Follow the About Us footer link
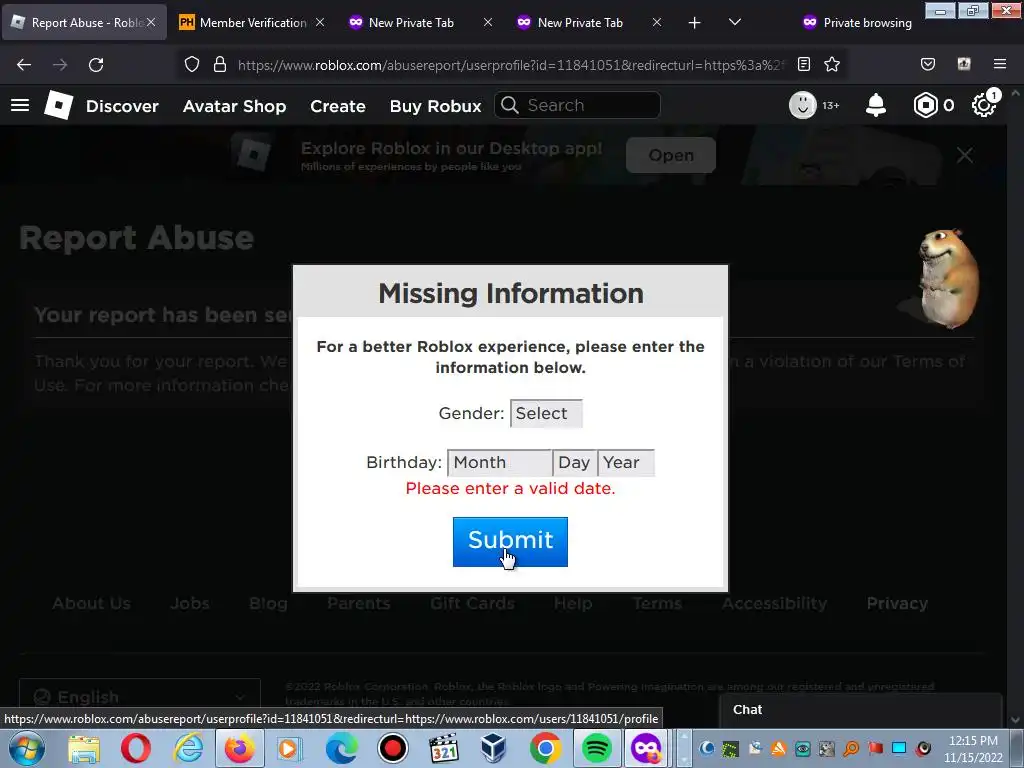The image size is (1024, 768). point(91,603)
